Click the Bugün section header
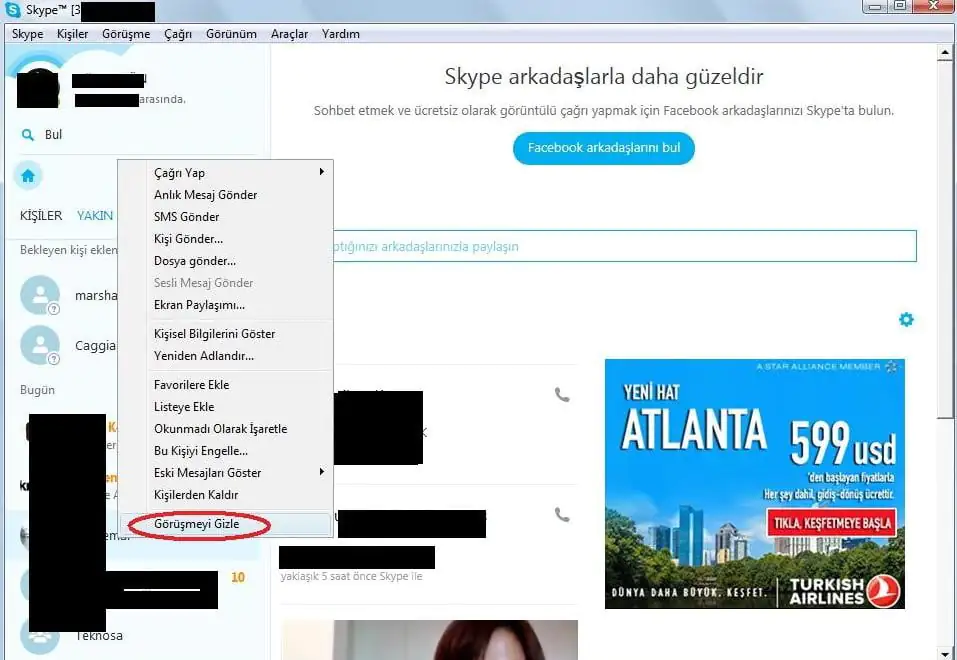The image size is (957, 660). pyautogui.click(x=37, y=390)
